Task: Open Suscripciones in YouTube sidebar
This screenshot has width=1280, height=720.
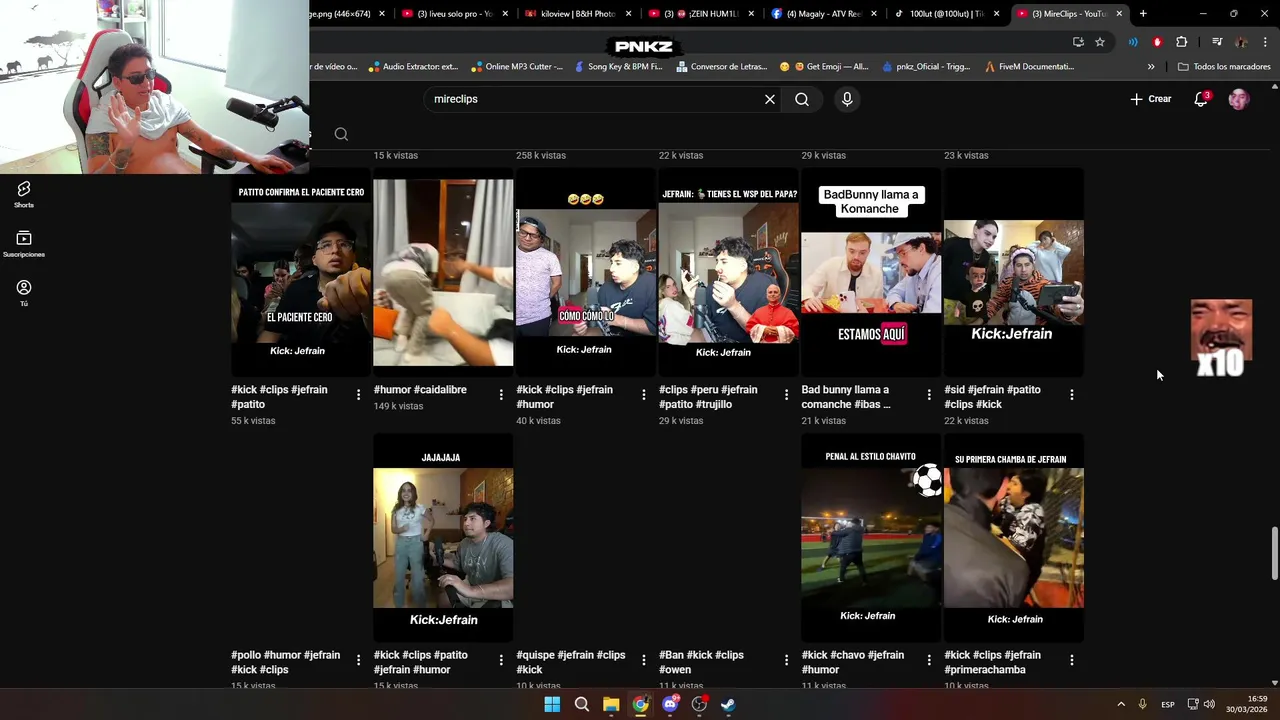Action: [x=24, y=243]
